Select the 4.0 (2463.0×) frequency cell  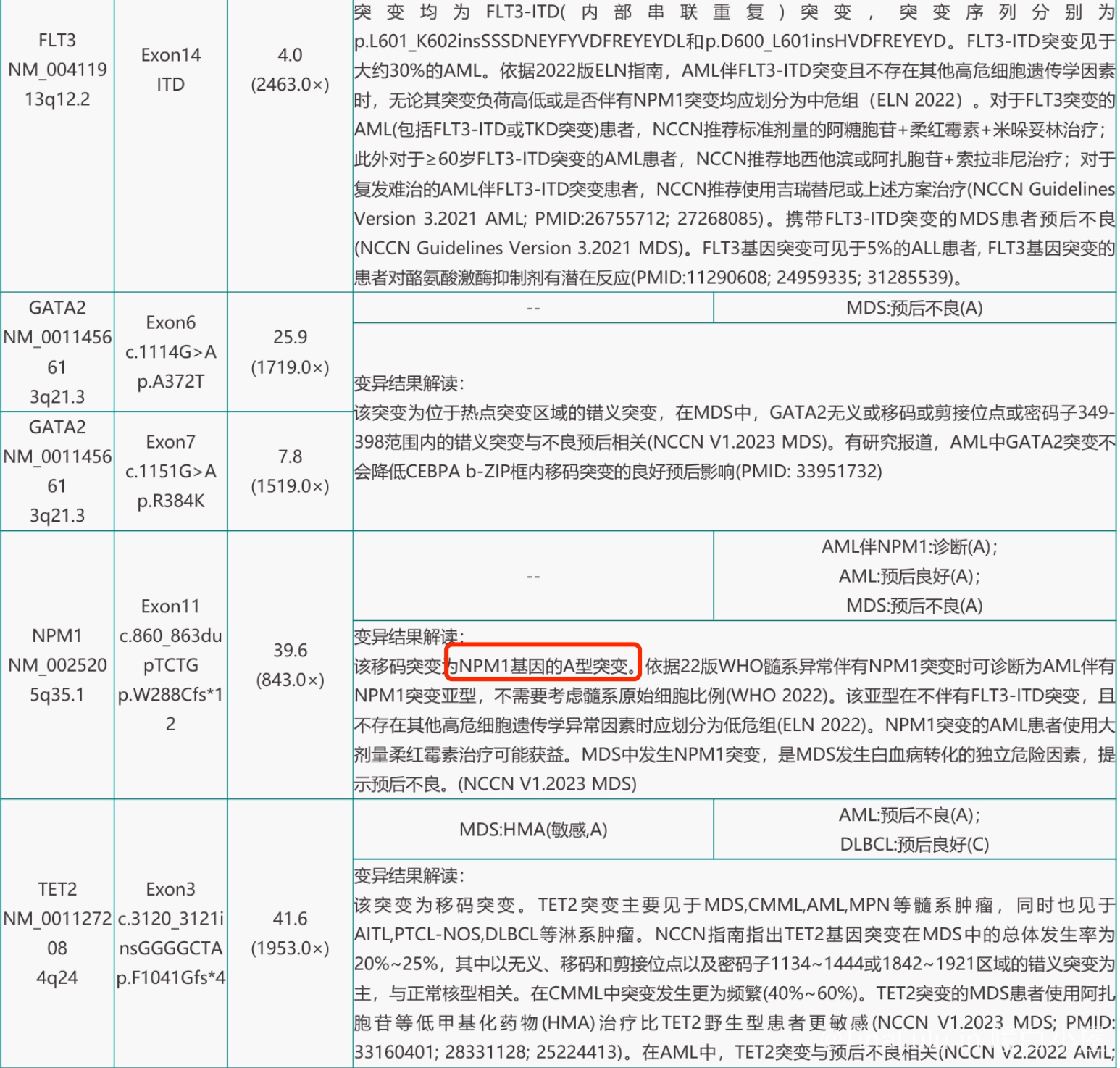pos(290,70)
